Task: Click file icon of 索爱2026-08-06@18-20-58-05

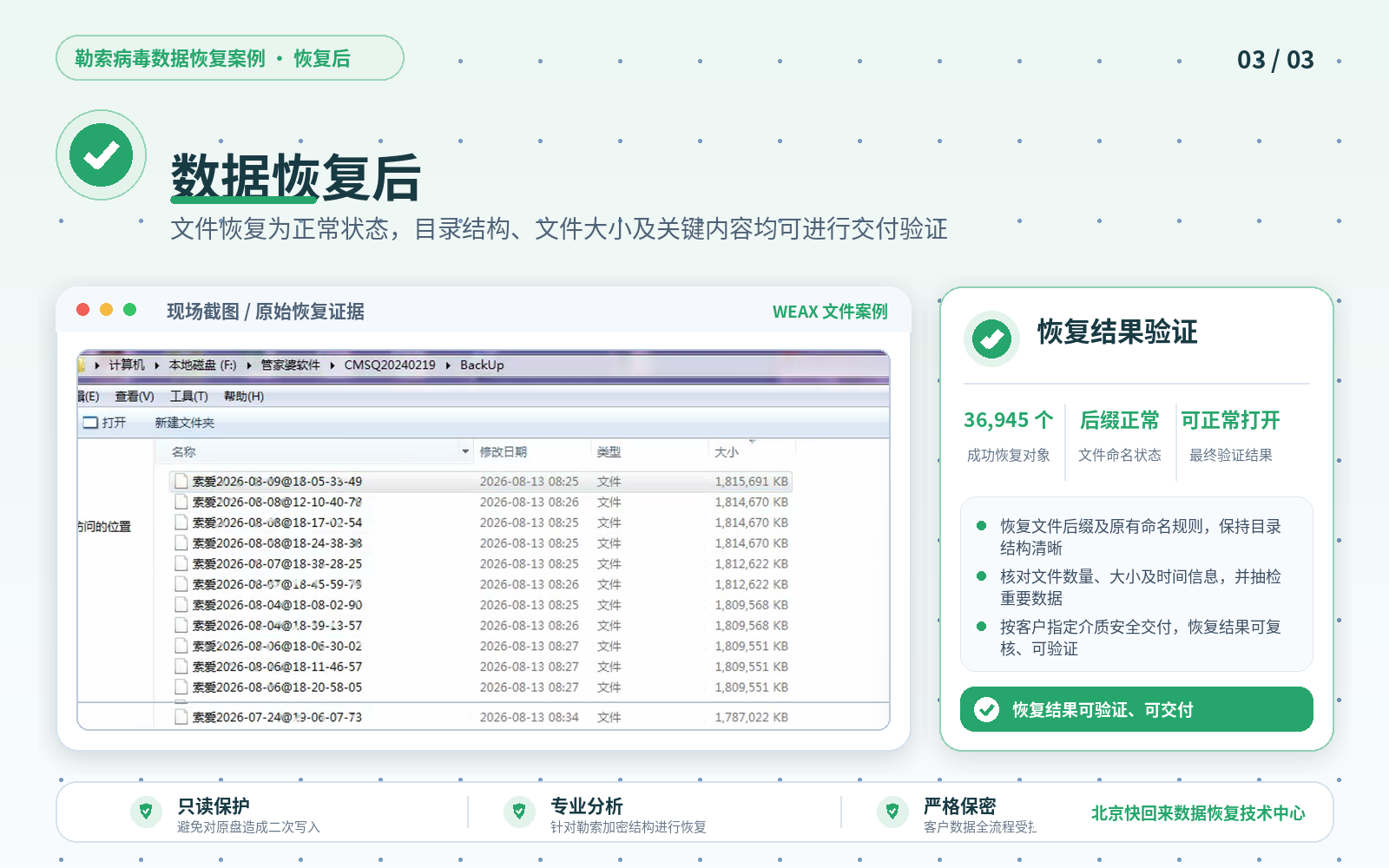Action: [181, 687]
